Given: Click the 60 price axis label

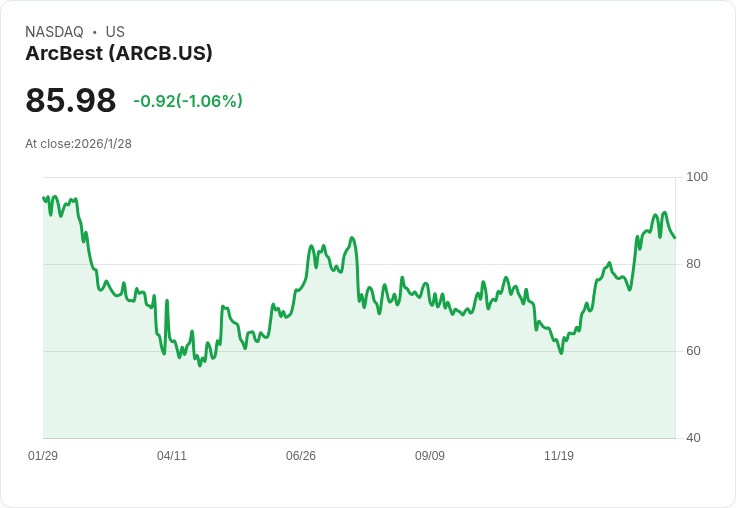Looking at the screenshot, I should pyautogui.click(x=693, y=351).
